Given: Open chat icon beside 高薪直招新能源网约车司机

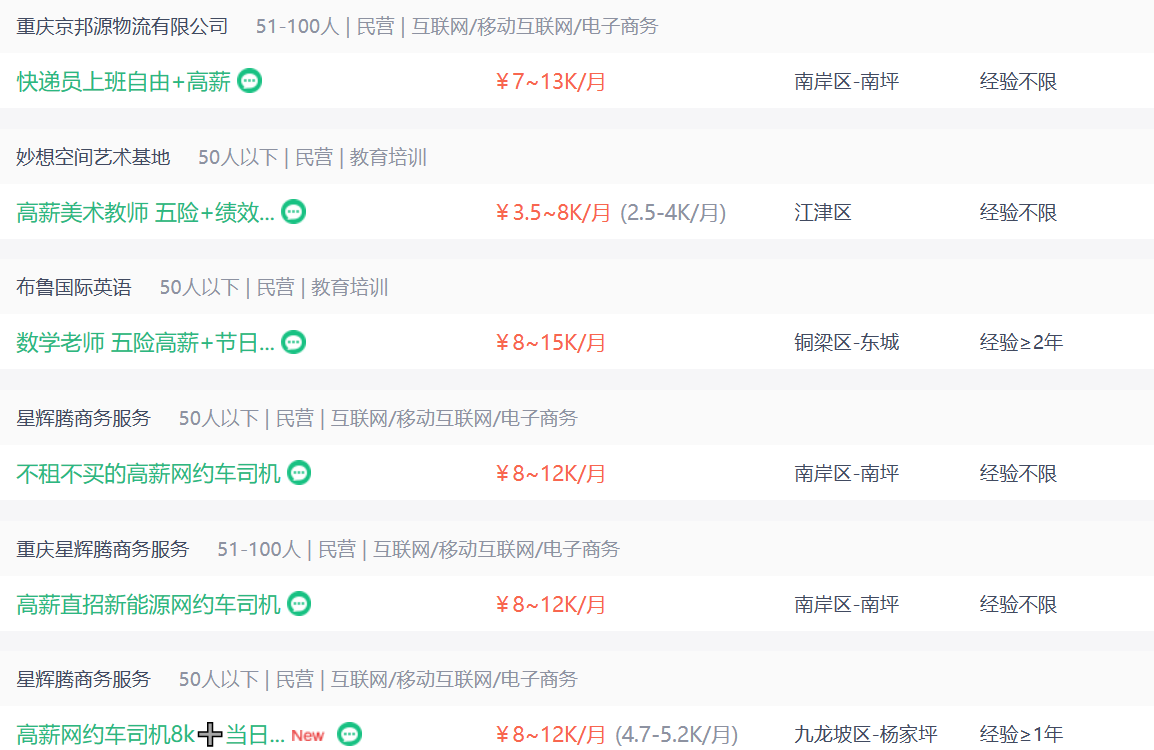Looking at the screenshot, I should pyautogui.click(x=299, y=604).
